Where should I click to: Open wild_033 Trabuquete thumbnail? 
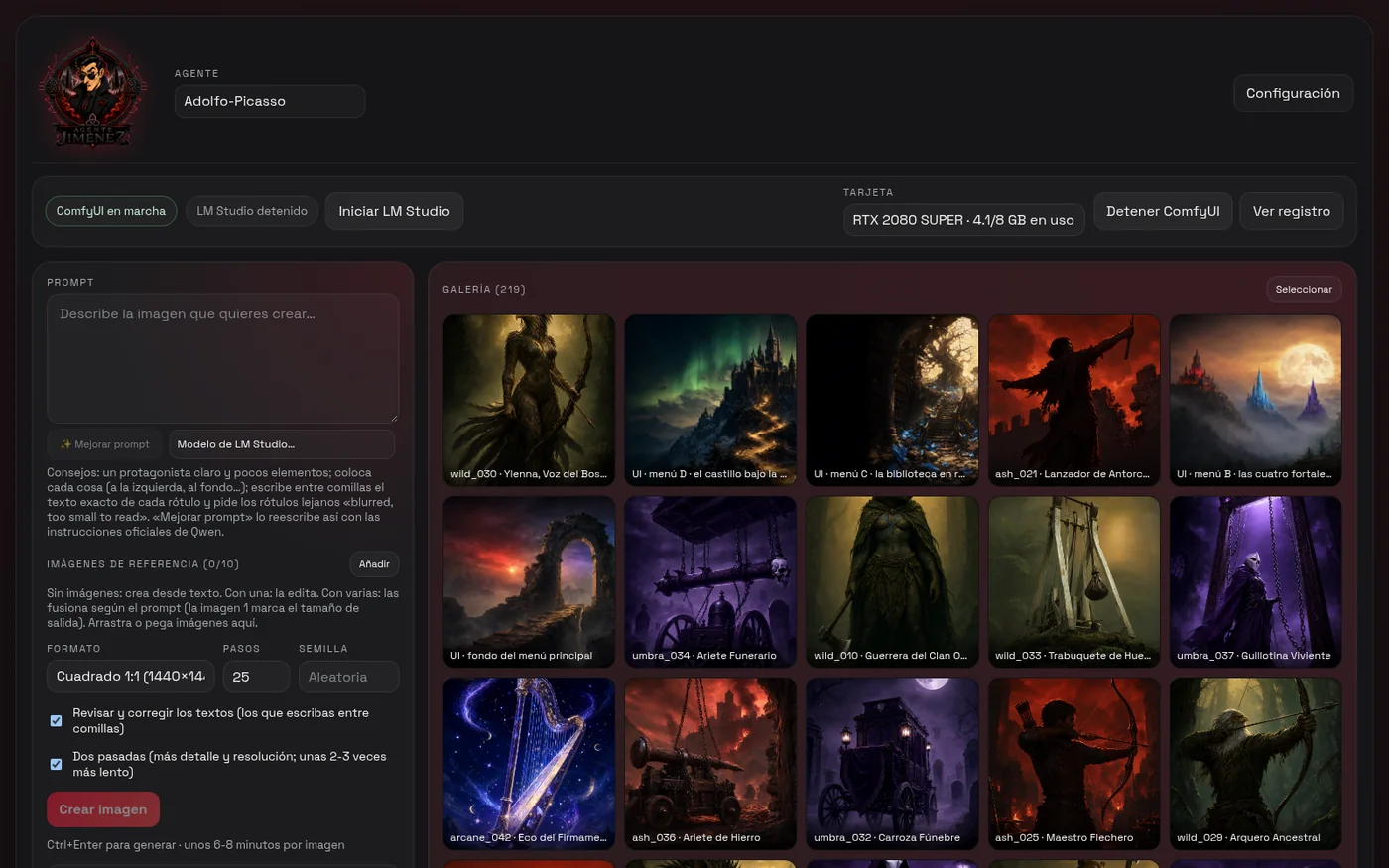tap(1073, 581)
